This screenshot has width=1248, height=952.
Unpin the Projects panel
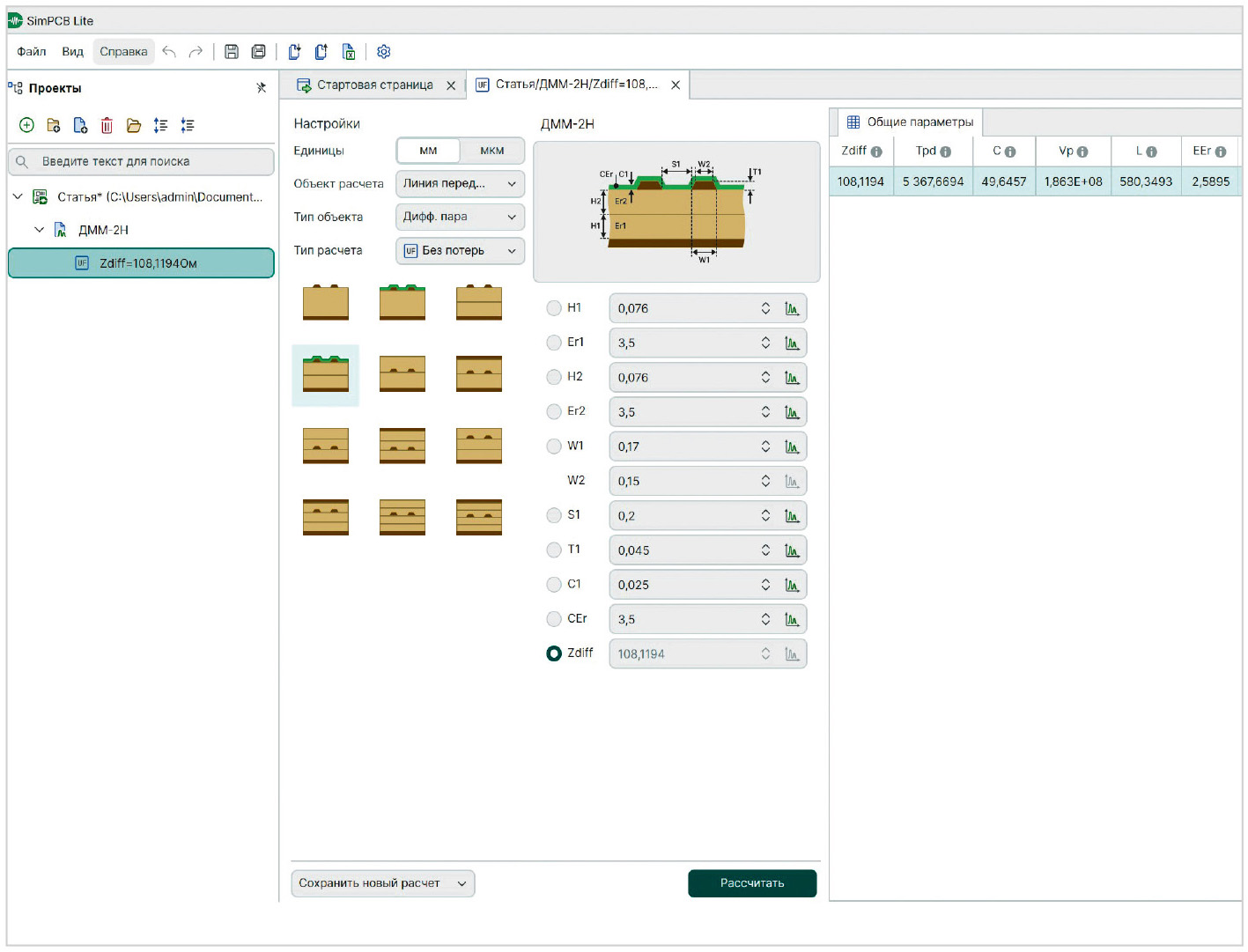pyautogui.click(x=261, y=88)
